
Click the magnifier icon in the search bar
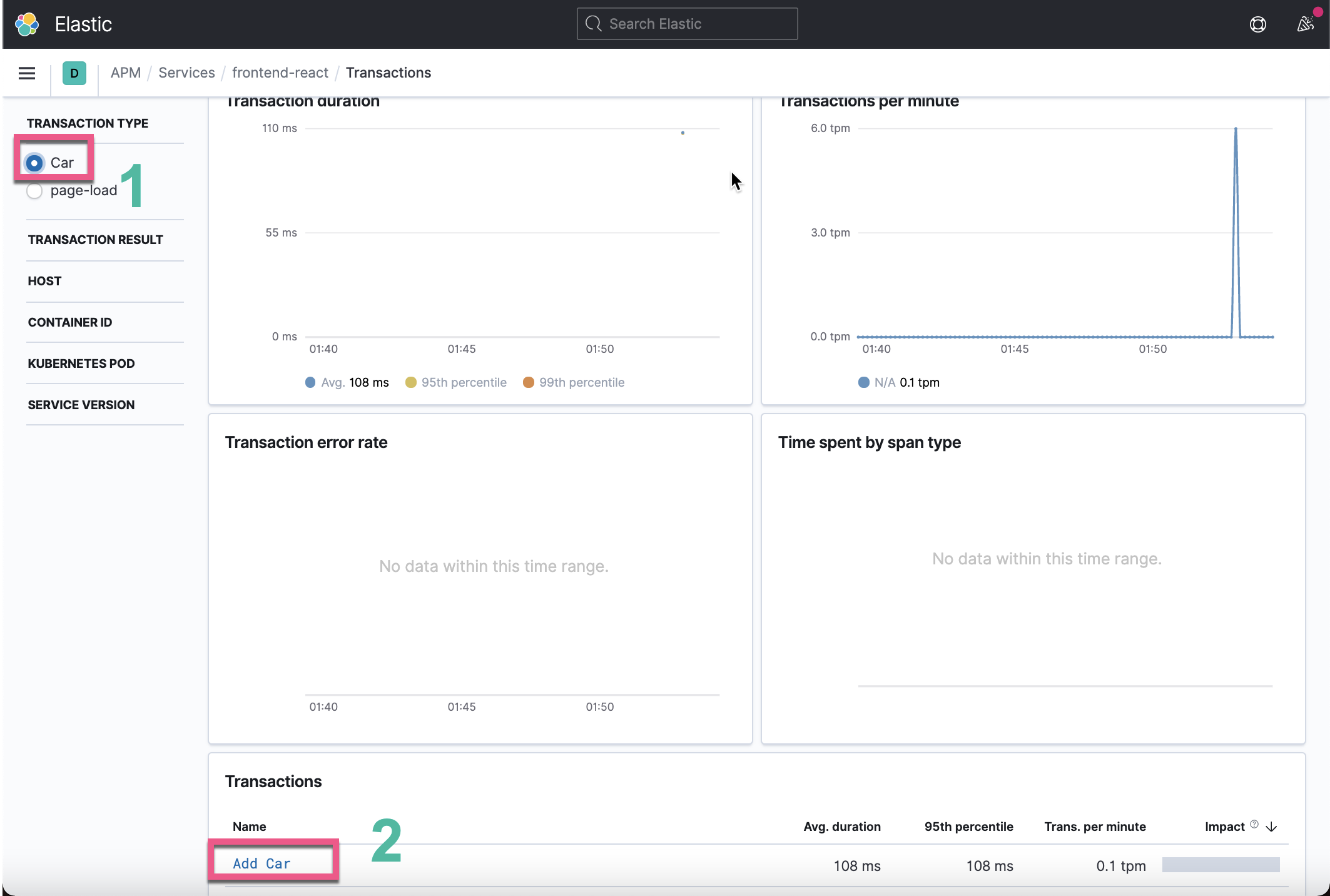(593, 23)
